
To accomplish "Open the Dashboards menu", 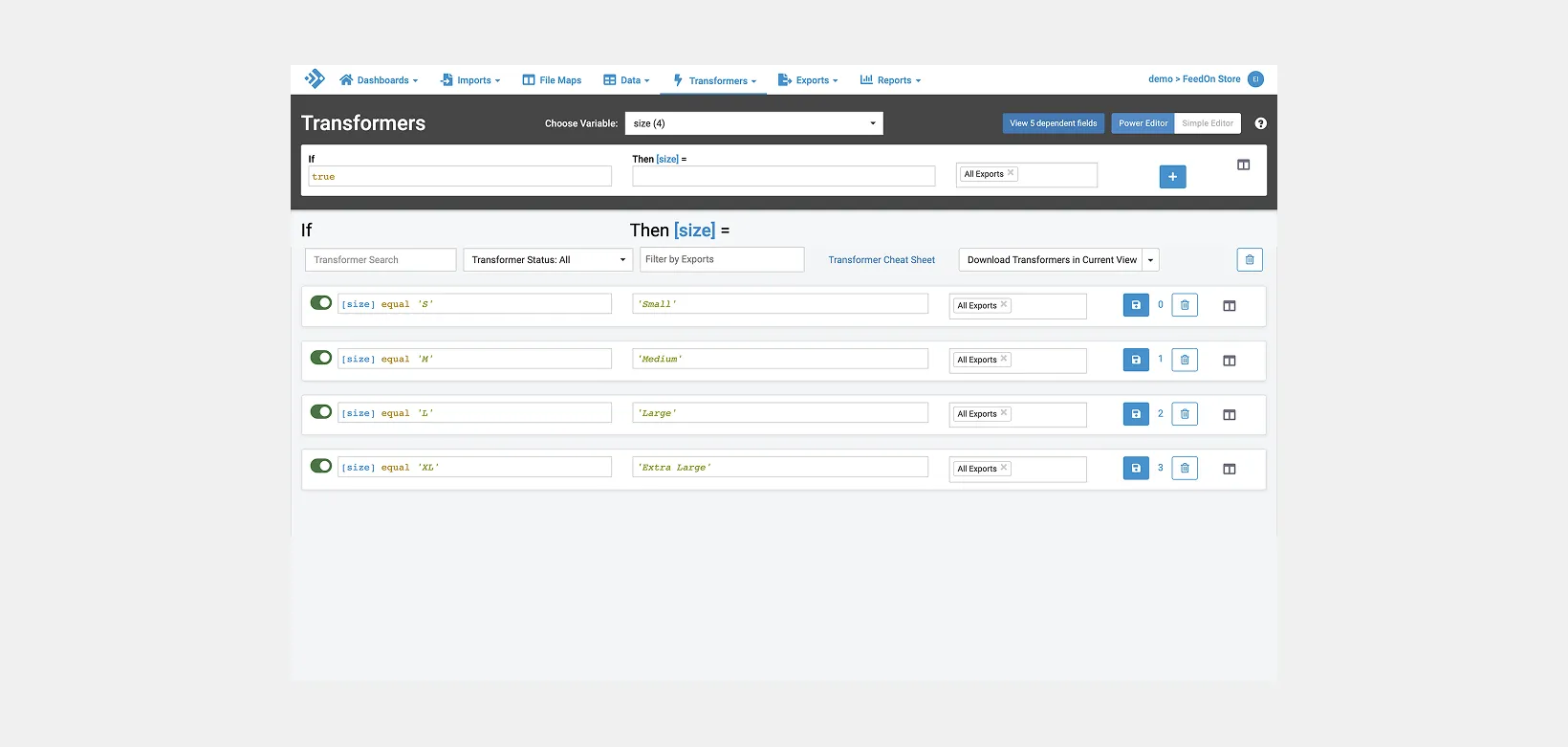I will tap(379, 80).
